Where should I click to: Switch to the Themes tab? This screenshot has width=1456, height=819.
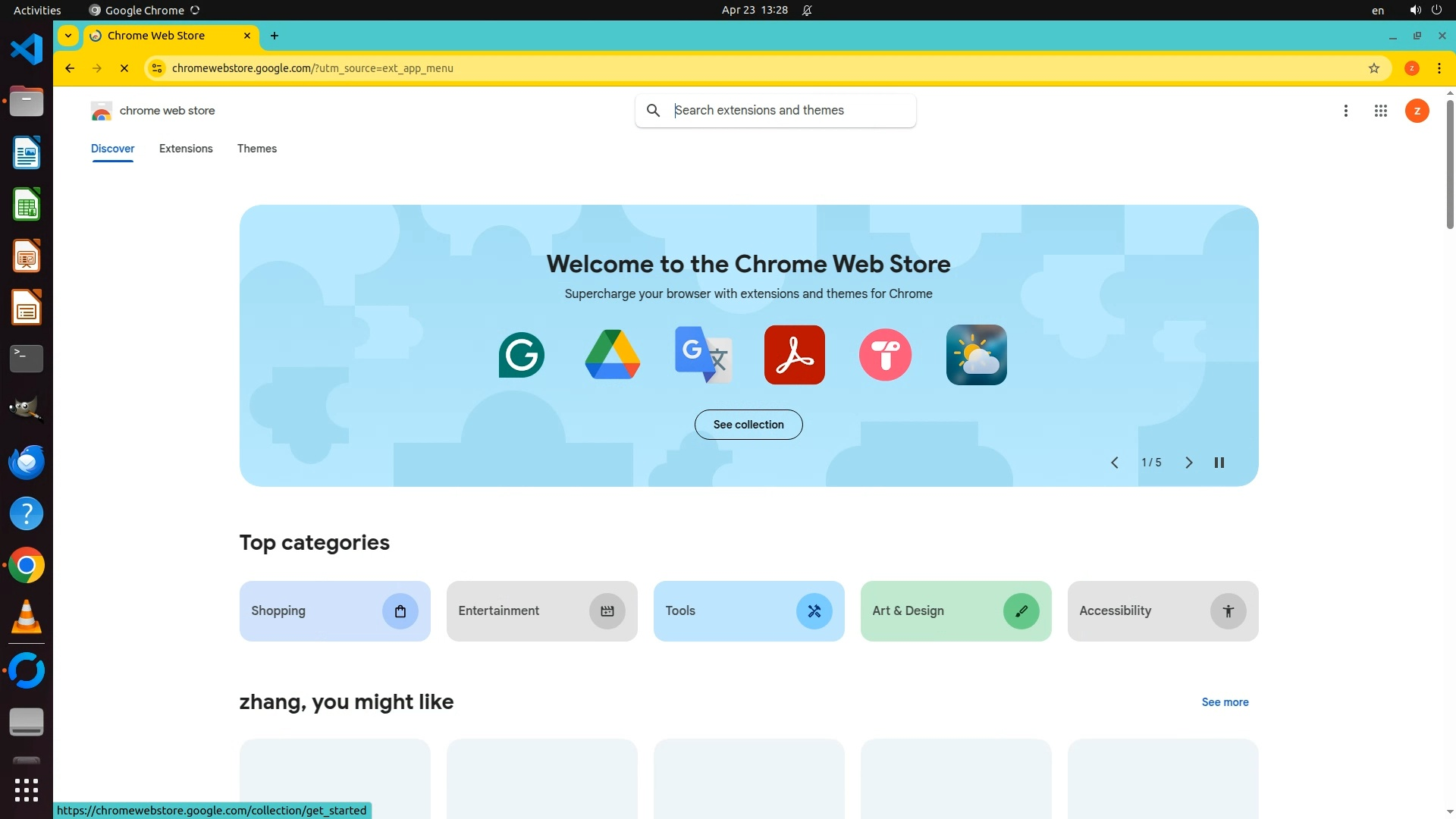tap(256, 149)
